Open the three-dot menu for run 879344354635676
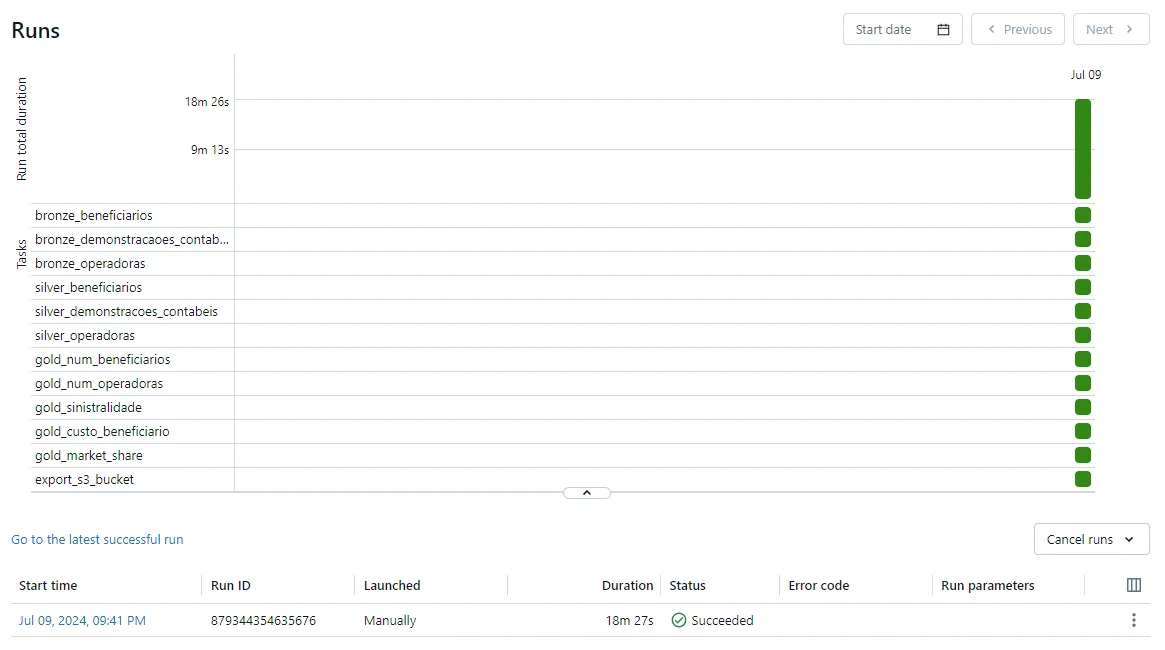The width and height of the screenshot is (1165, 650). coord(1134,620)
